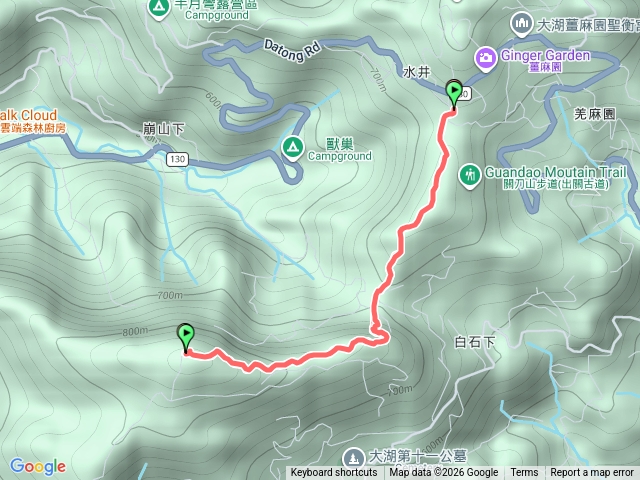
Task: Click the 白石下 place label
Action: point(475,342)
